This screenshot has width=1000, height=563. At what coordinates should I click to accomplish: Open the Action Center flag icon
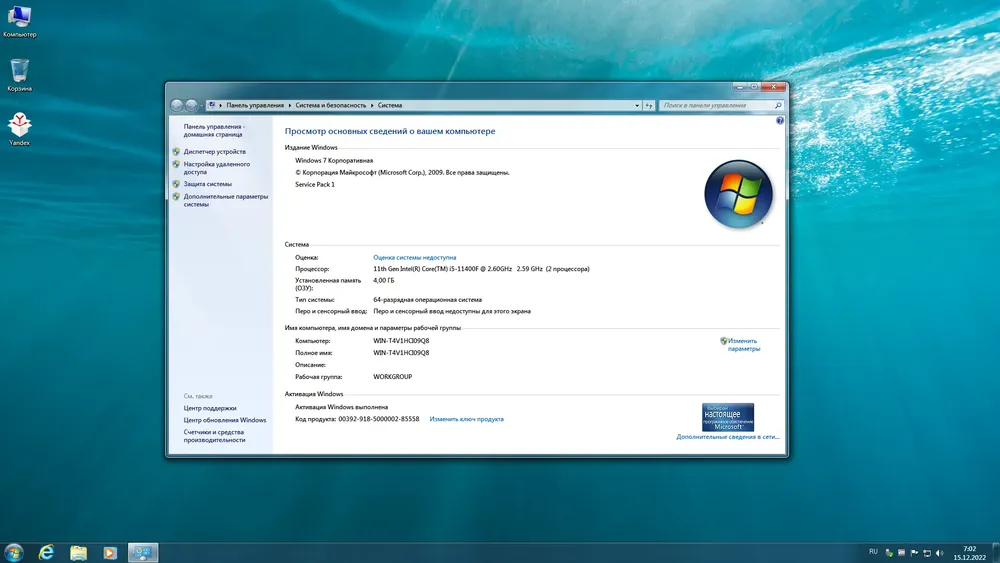pyautogui.click(x=914, y=553)
